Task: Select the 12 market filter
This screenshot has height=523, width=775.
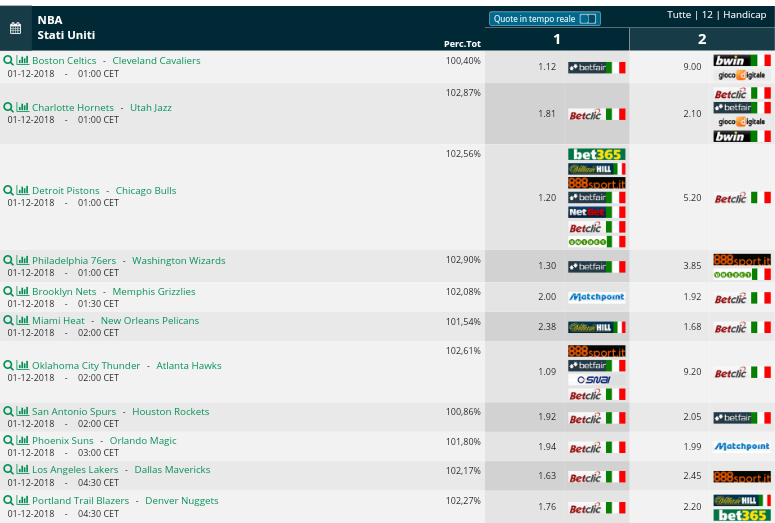Action: click(707, 15)
